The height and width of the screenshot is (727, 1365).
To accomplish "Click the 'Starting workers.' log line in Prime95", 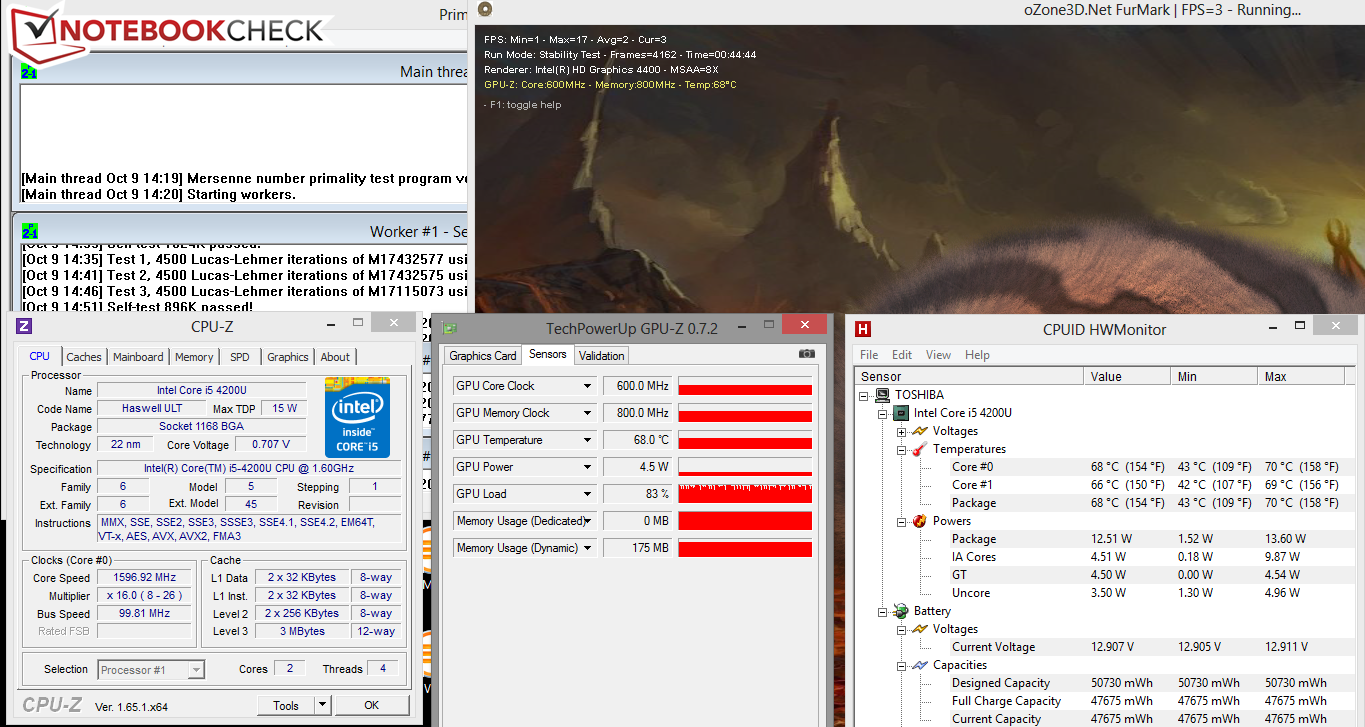I will point(241,194).
